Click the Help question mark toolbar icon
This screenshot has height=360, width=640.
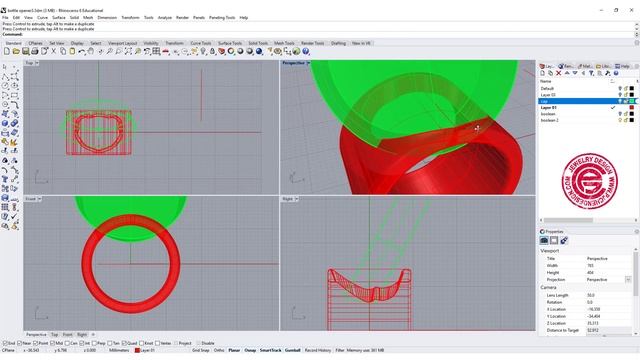pos(306,51)
